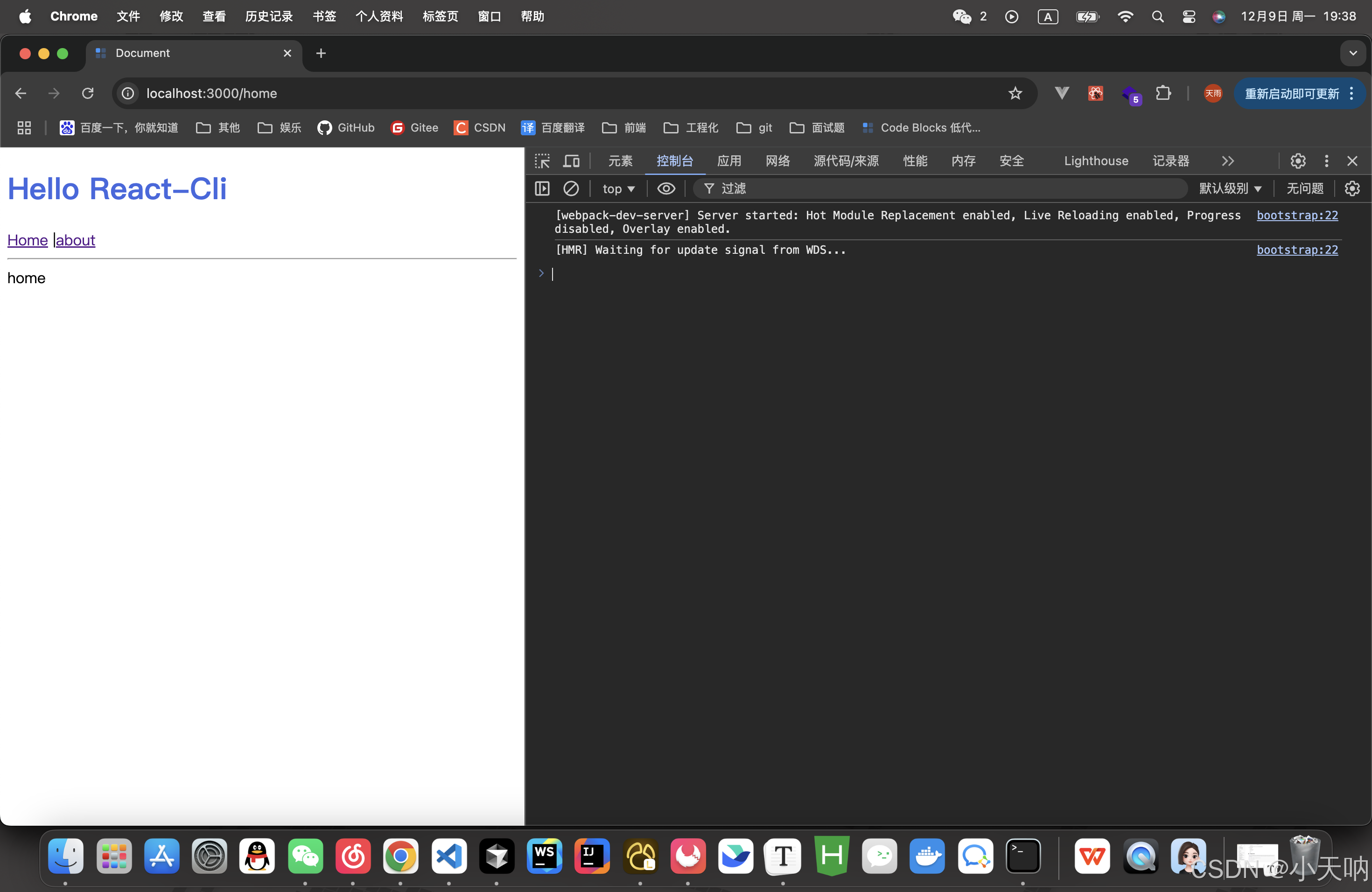Click the DevTools three-dot customize menu

coord(1326,161)
